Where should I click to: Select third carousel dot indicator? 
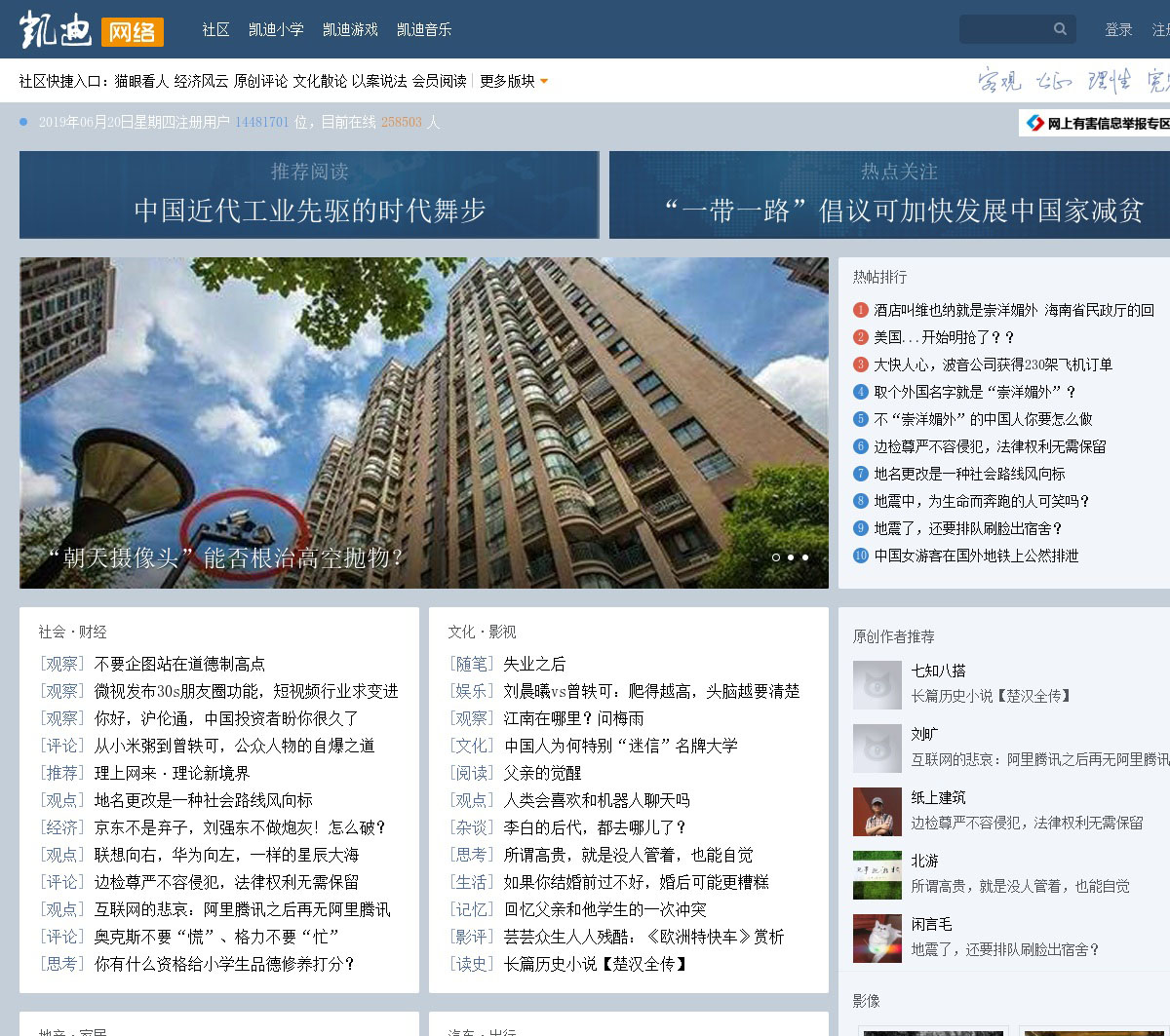coord(805,557)
